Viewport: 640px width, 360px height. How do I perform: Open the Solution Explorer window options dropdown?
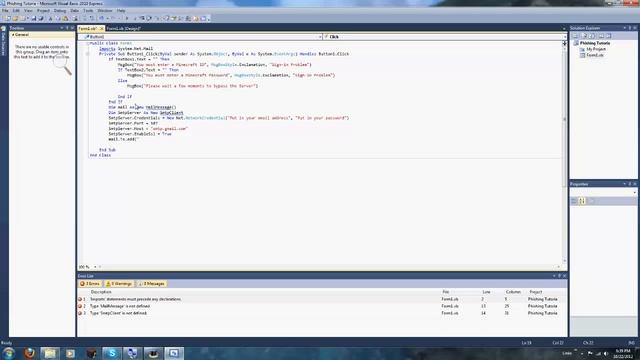click(624, 28)
